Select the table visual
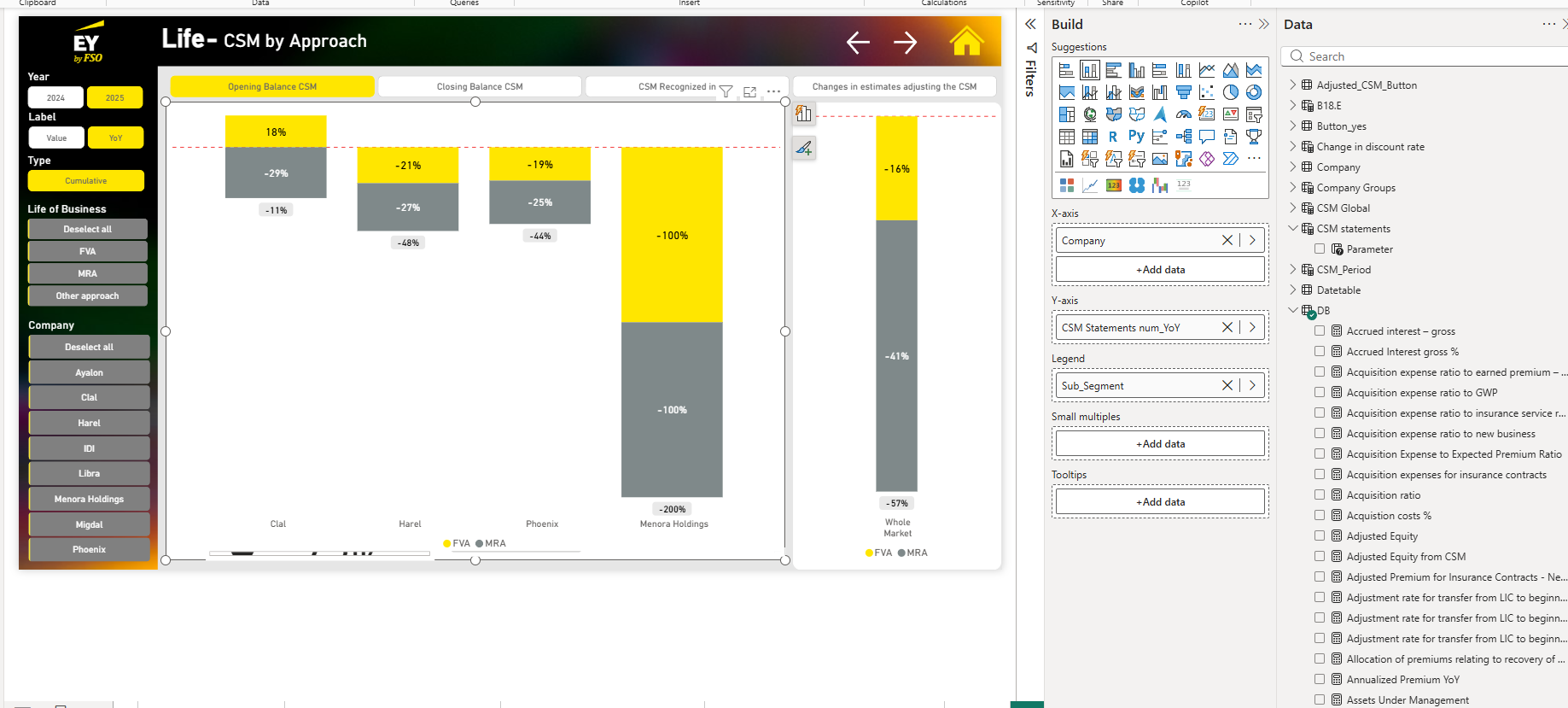The image size is (1568, 708). coord(1066,137)
